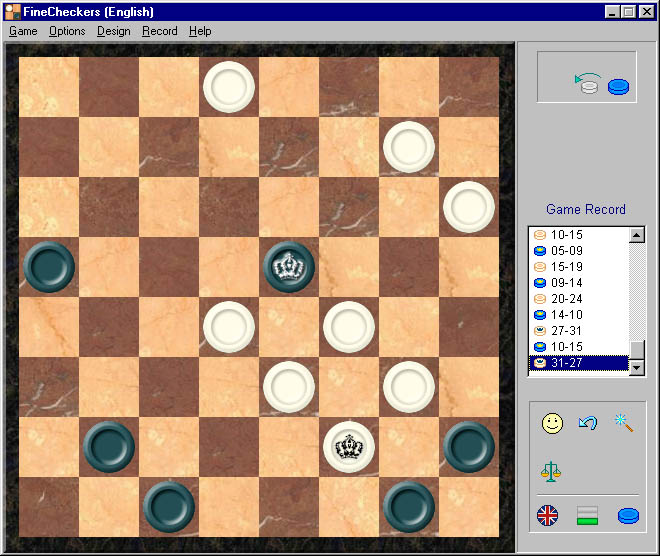Click the blue undo arrow icon
Image resolution: width=660 pixels, height=556 pixels.
point(588,423)
